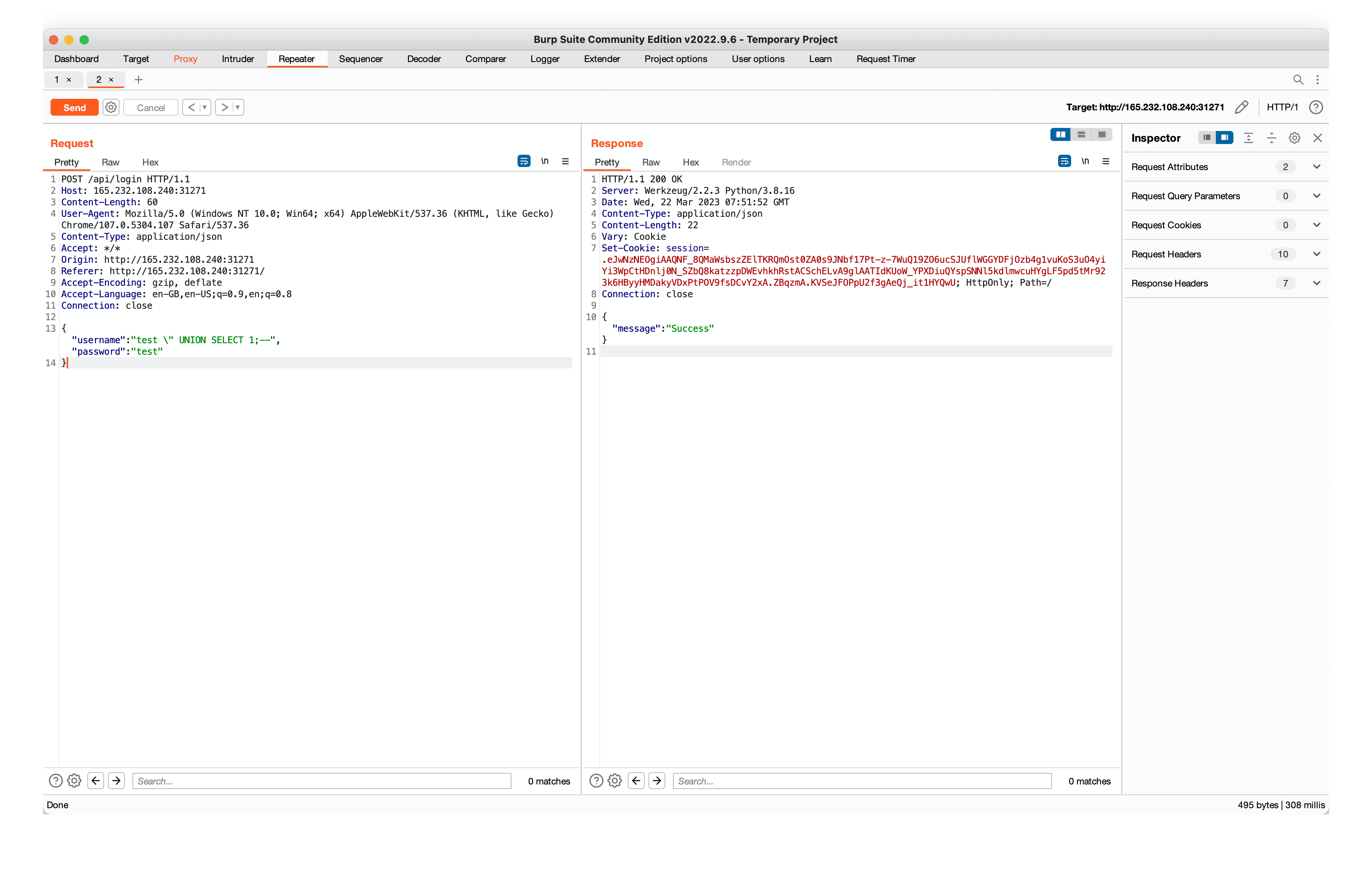Open the forward history dropdown arrow
Screen dimensions: 1372x871
point(238,107)
